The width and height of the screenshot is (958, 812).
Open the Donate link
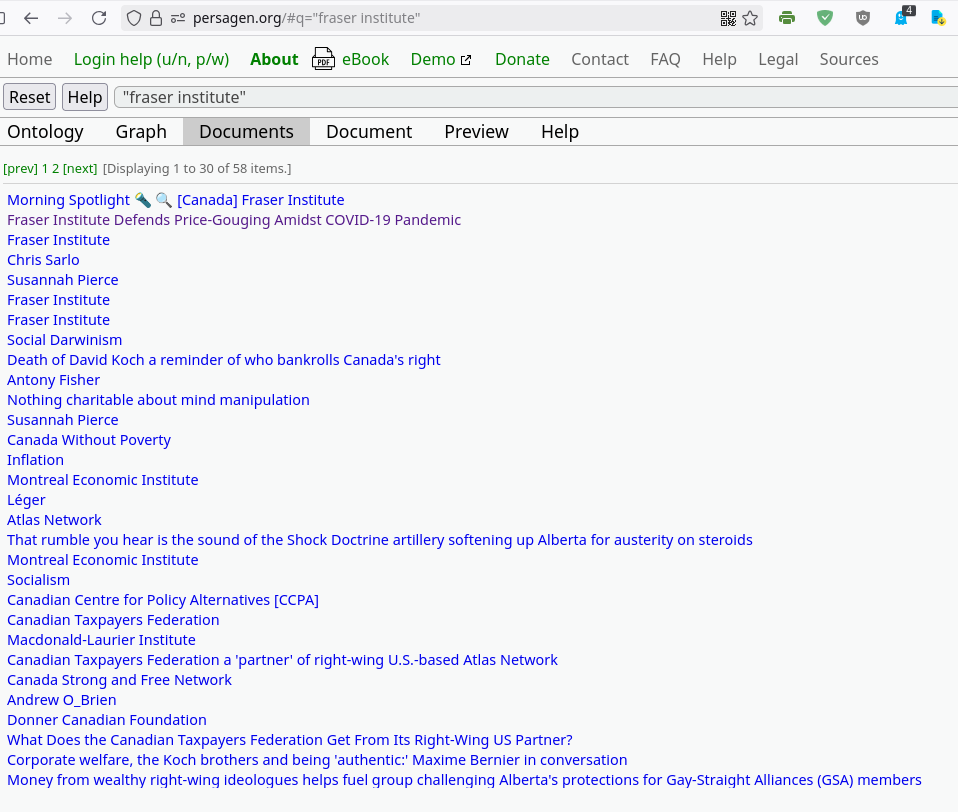(522, 59)
